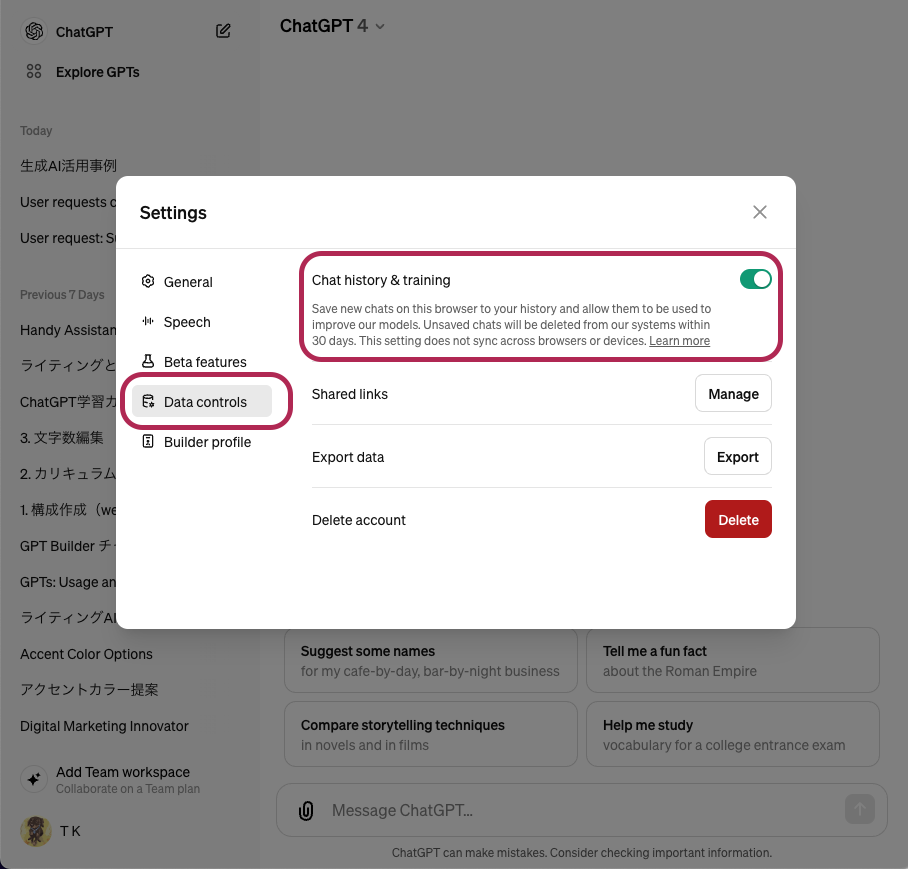Open Explore GPTs in the sidebar

pos(97,72)
